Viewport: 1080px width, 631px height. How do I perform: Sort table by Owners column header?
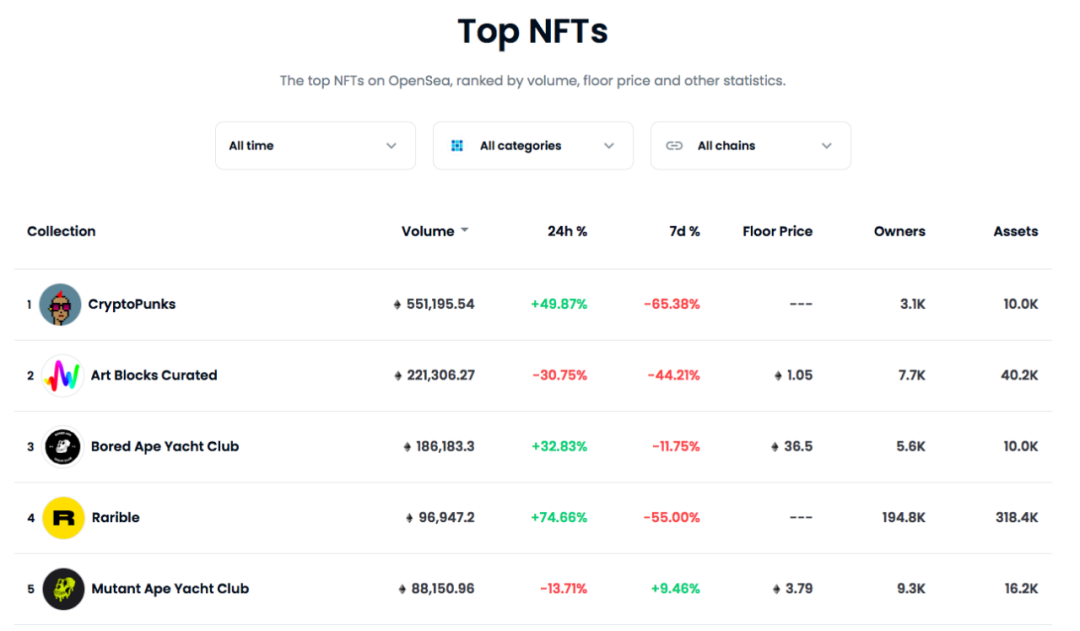900,231
